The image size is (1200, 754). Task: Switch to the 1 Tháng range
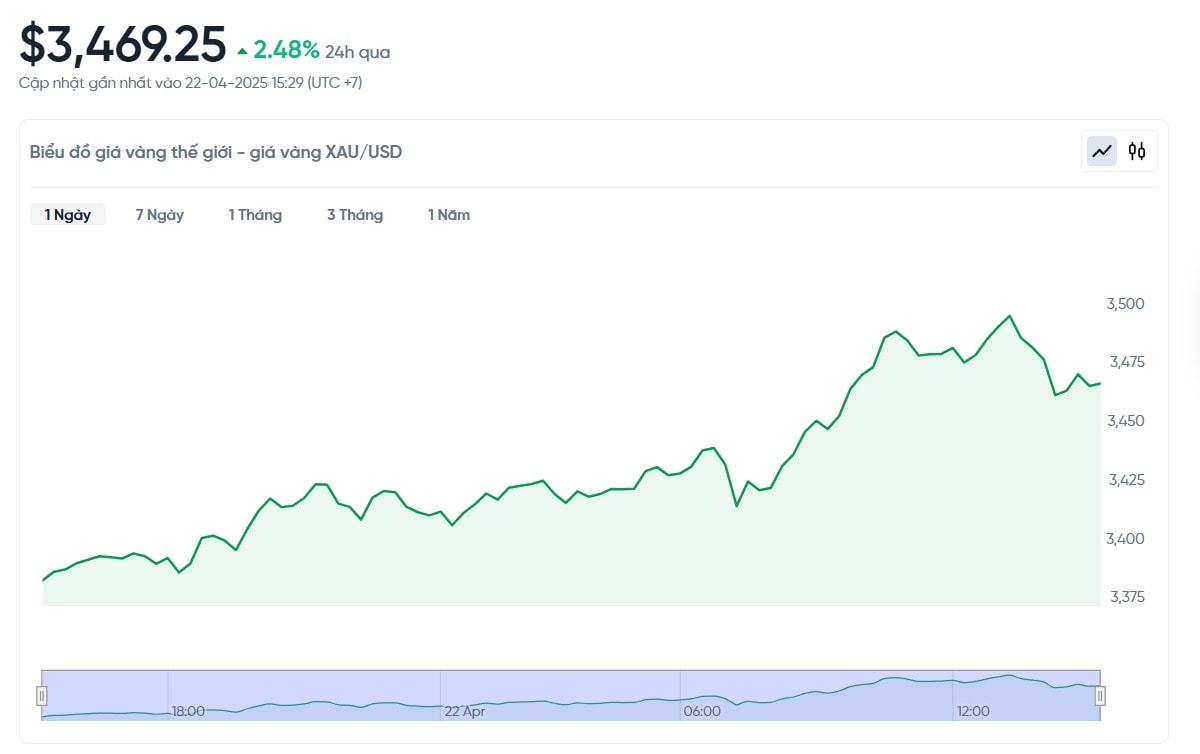pyautogui.click(x=255, y=215)
